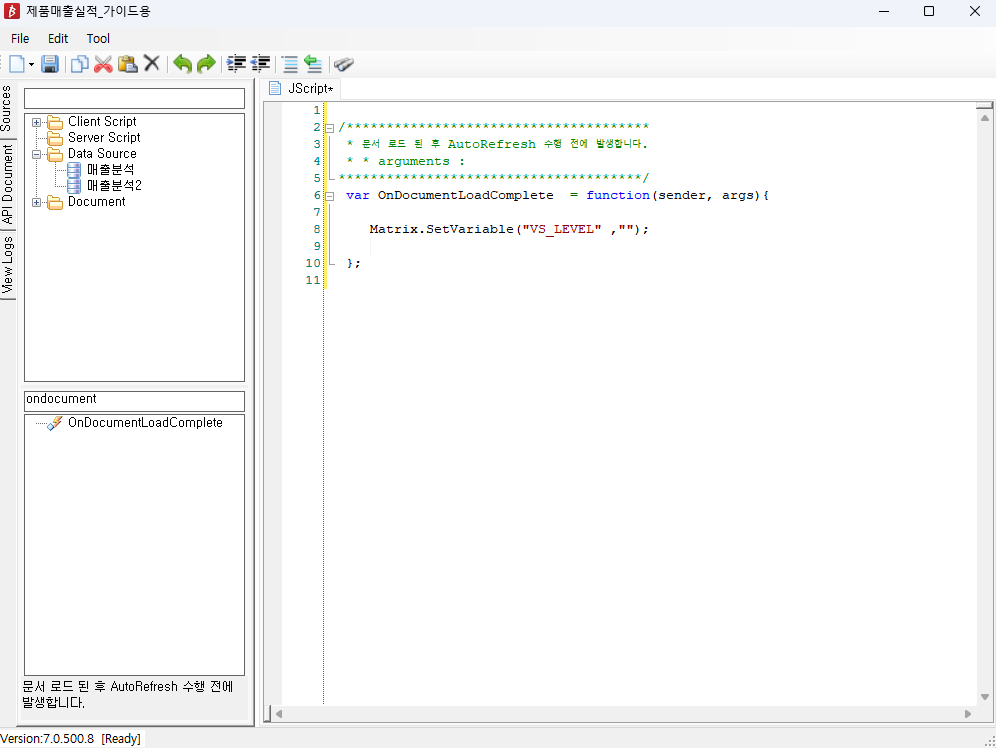
Task: Click the JScript tab document icon
Action: click(274, 88)
